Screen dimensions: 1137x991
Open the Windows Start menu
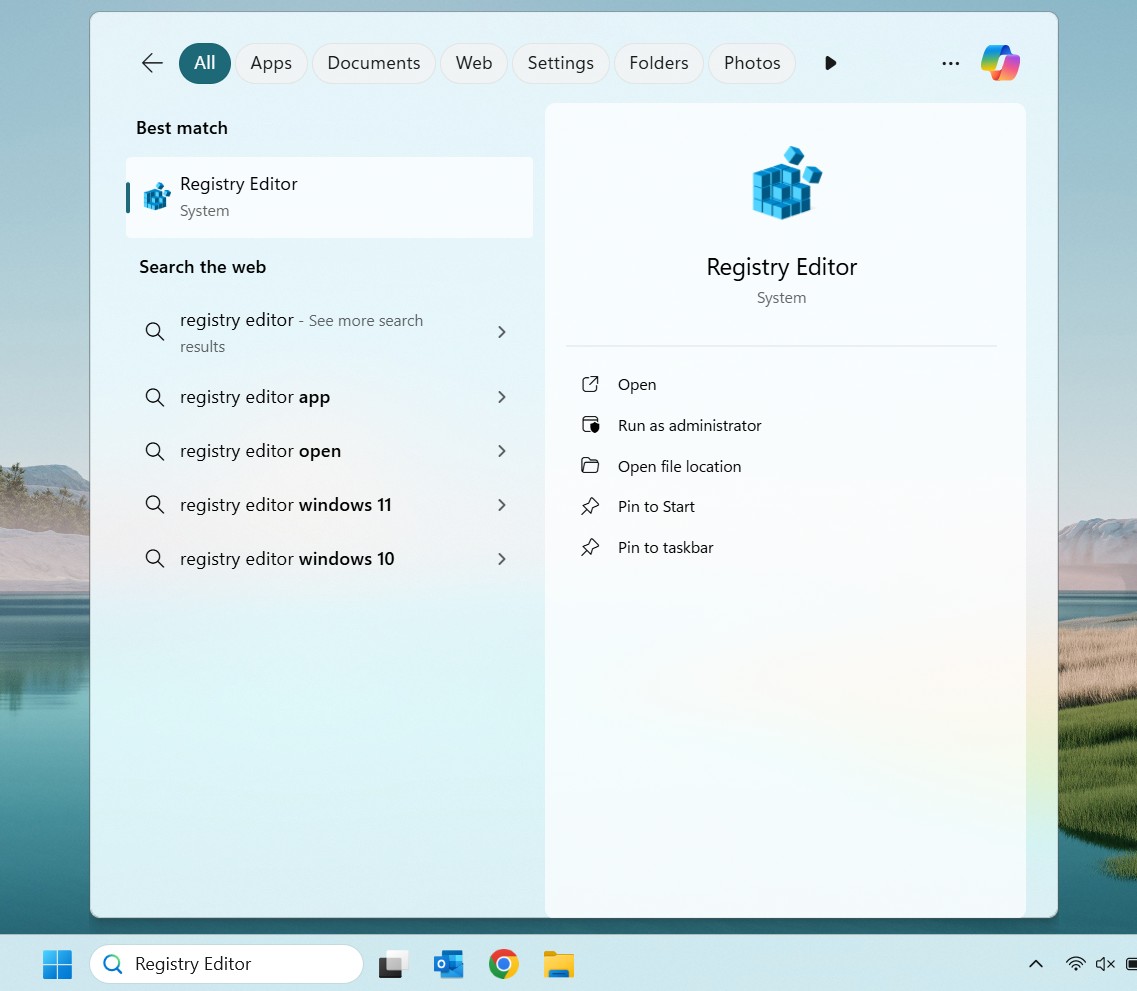pos(57,964)
